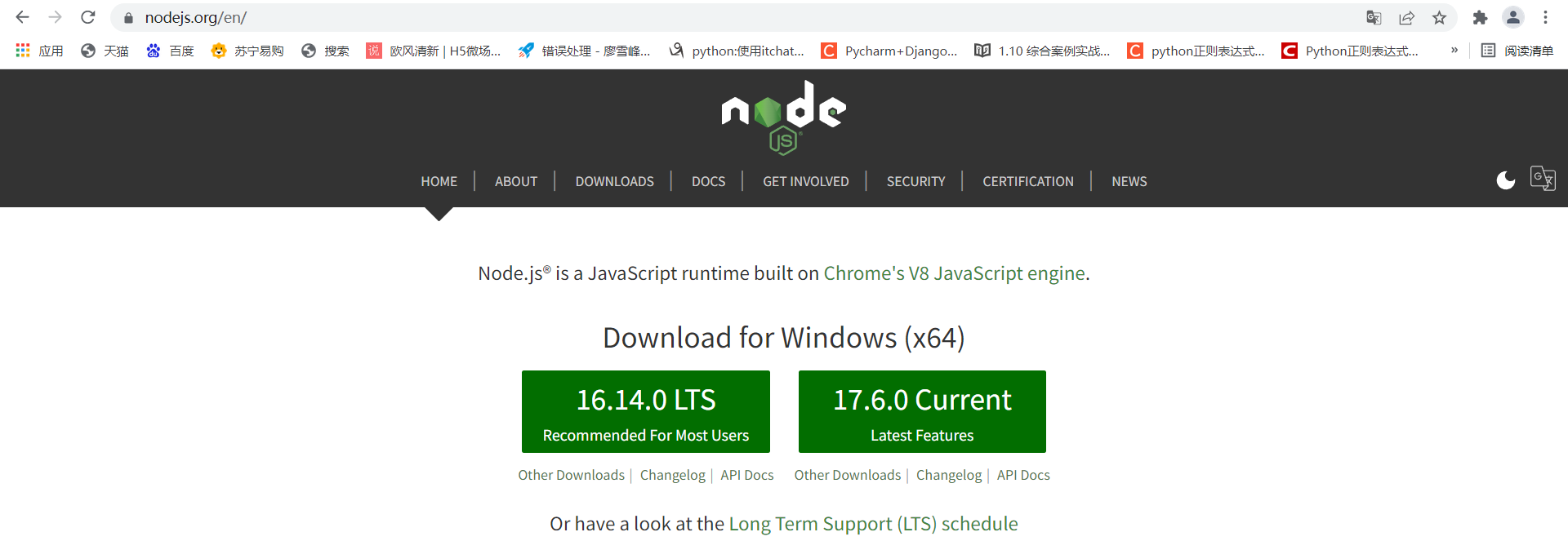Expand hidden bookmarks chevron

(x=1454, y=51)
